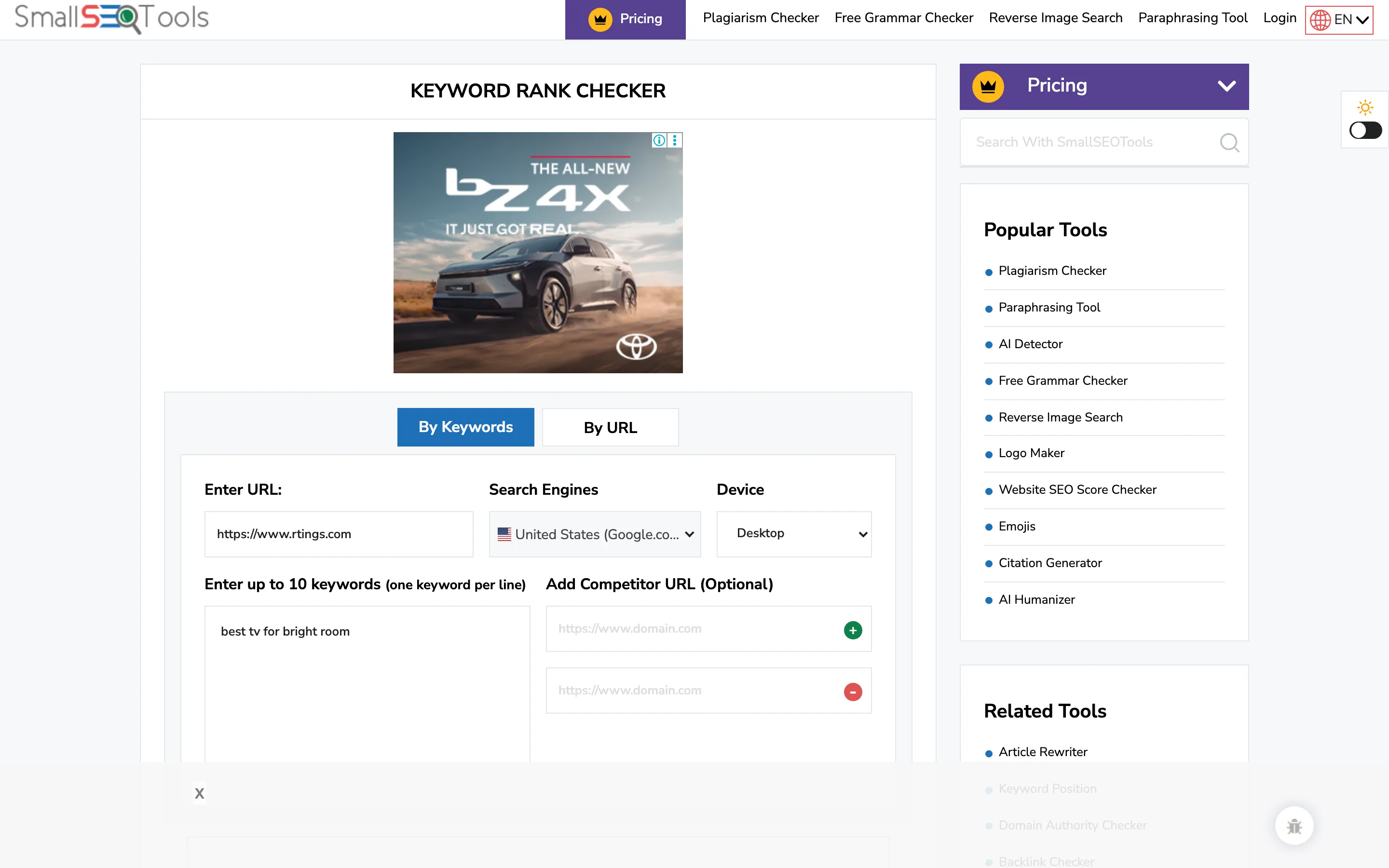Click the Toyota bZ4X ad banner
Screen dimensions: 1389x868
tap(538, 253)
